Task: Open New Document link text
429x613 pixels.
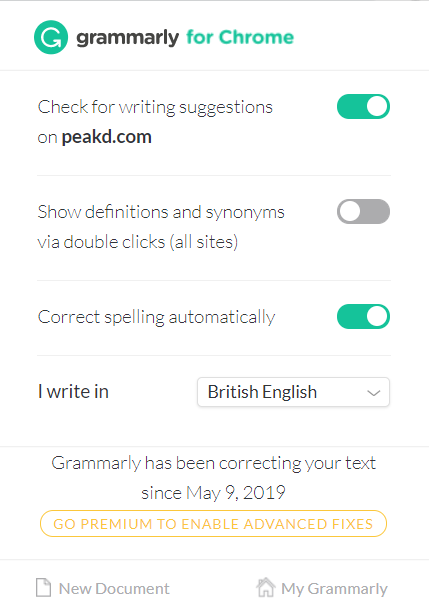Action: (x=114, y=588)
